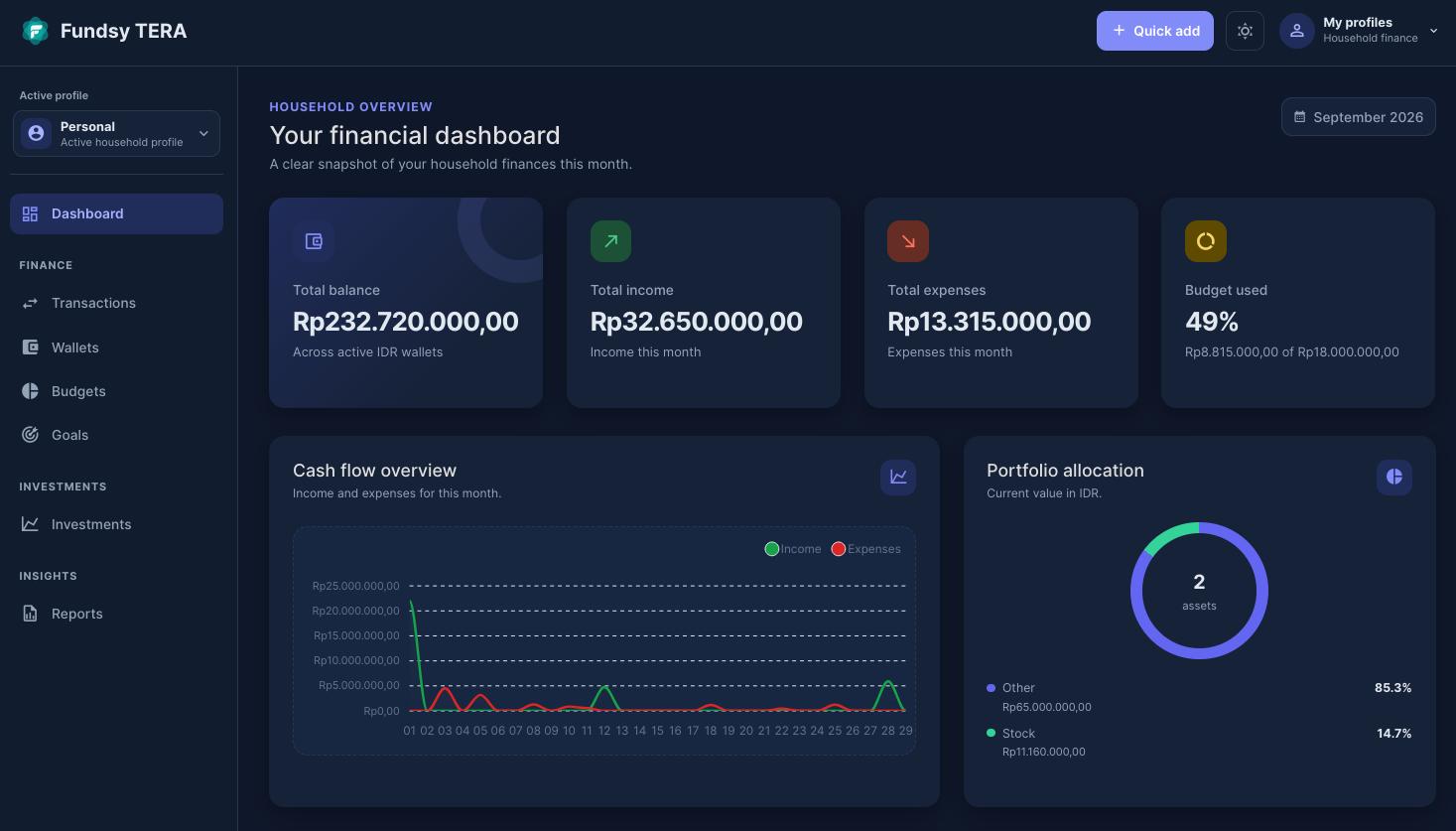Image resolution: width=1456 pixels, height=831 pixels.
Task: Click the Portfolio allocation heading
Action: click(x=1065, y=471)
